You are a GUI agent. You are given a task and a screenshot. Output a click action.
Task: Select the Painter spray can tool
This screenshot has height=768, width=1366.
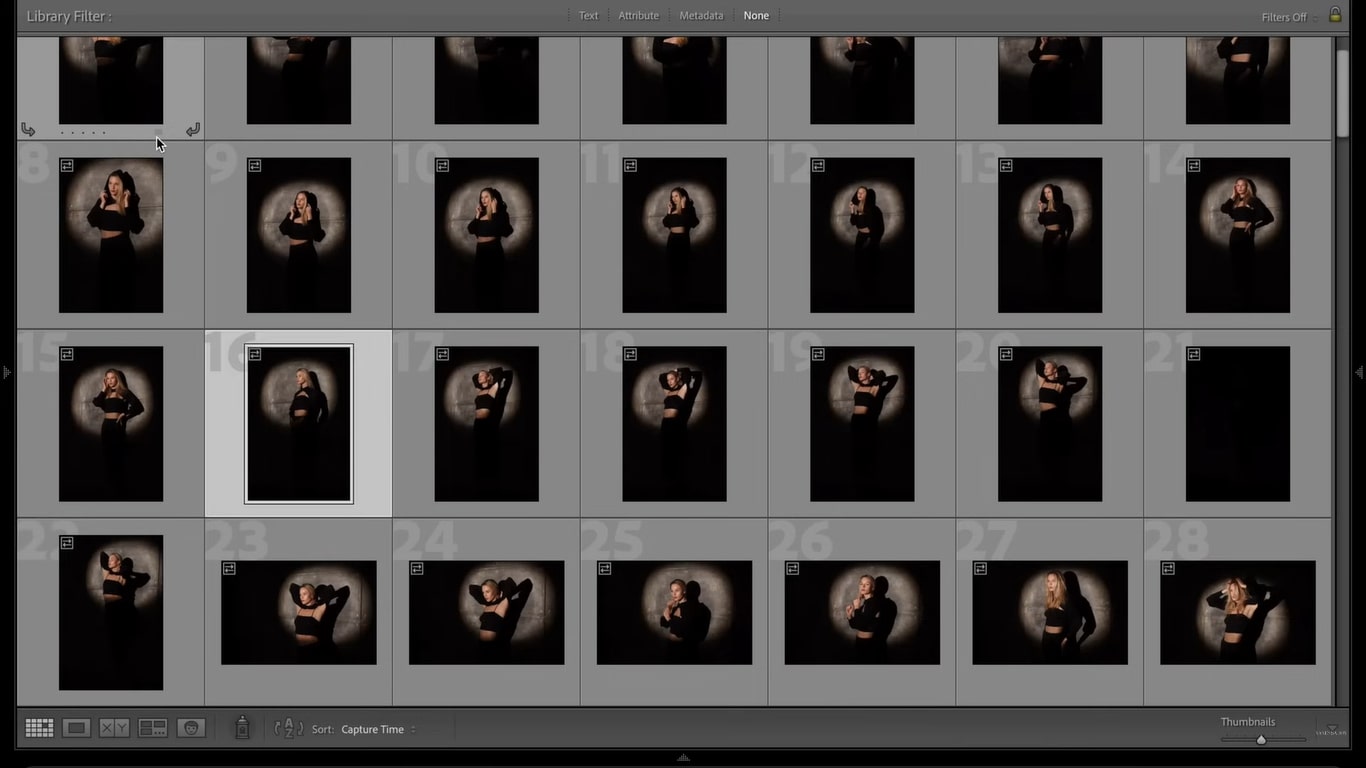pyautogui.click(x=242, y=728)
